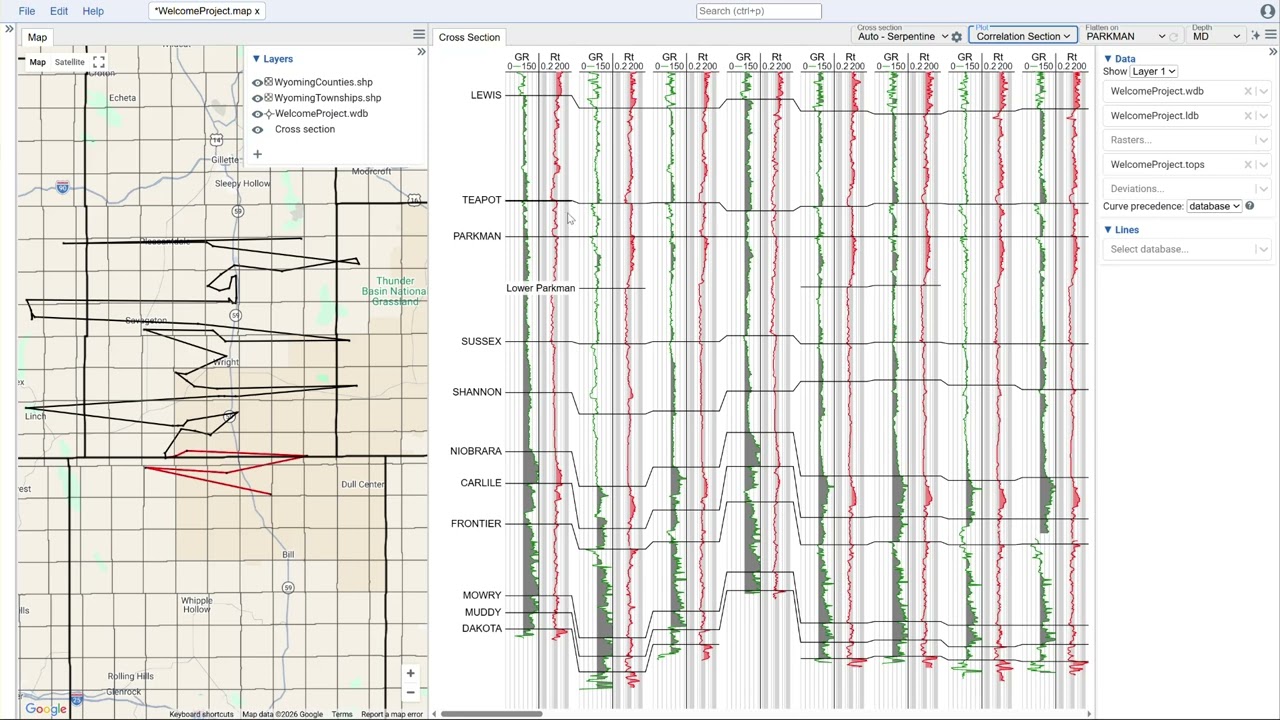Collapse the right data panel with chevrons
Viewport: 1280px width, 720px height.
1272,51
